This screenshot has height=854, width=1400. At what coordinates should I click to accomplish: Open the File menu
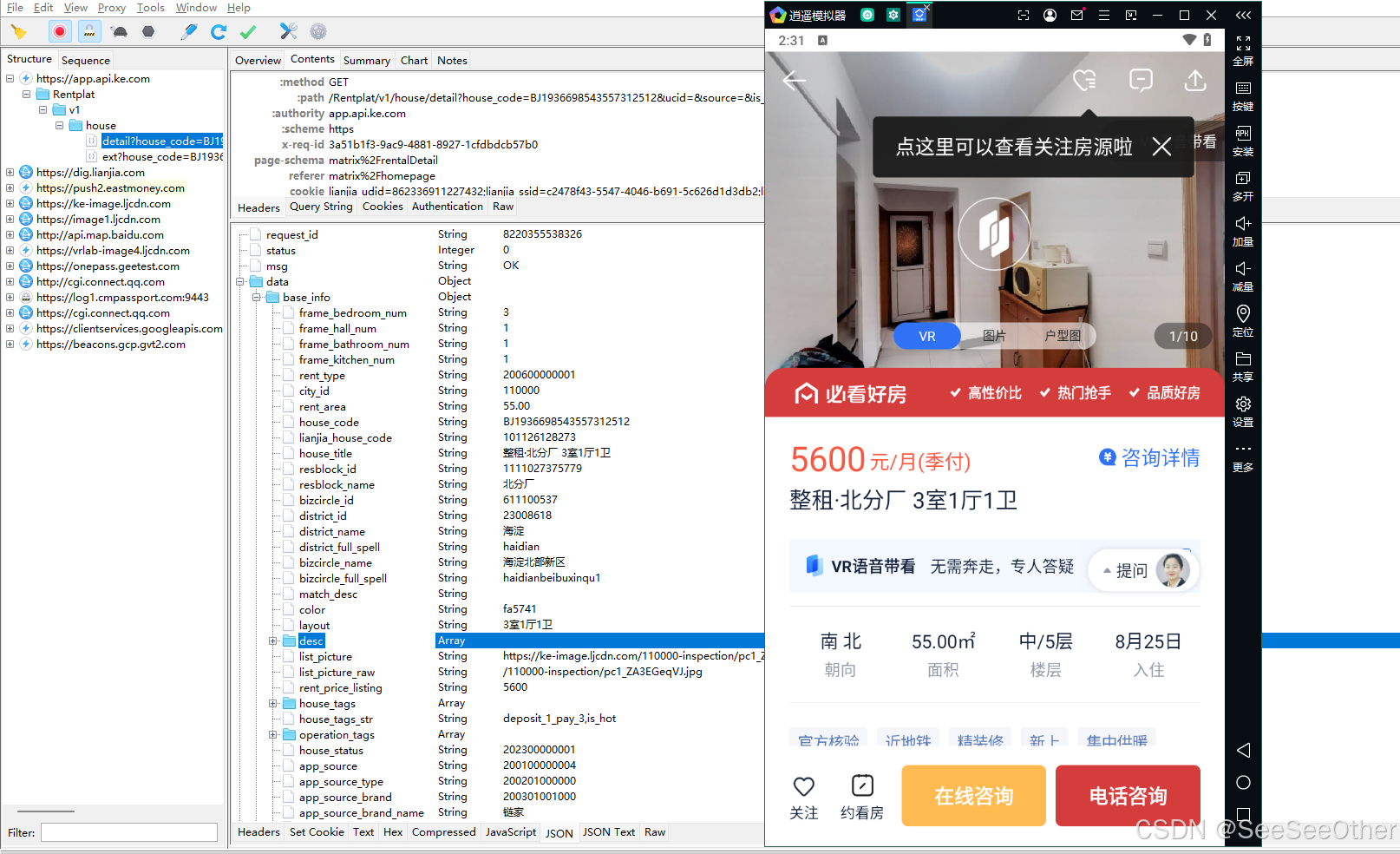coord(15,8)
